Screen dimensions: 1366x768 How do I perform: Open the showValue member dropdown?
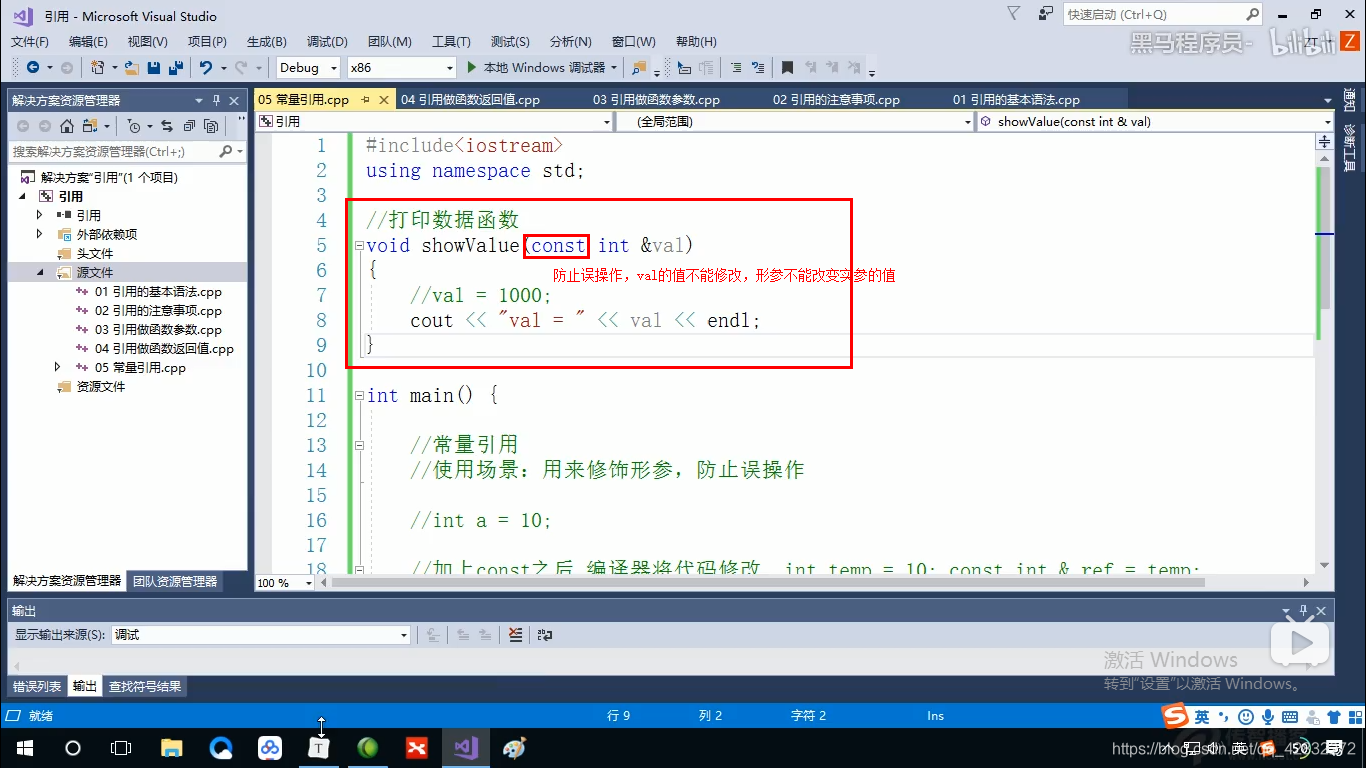pos(1155,121)
